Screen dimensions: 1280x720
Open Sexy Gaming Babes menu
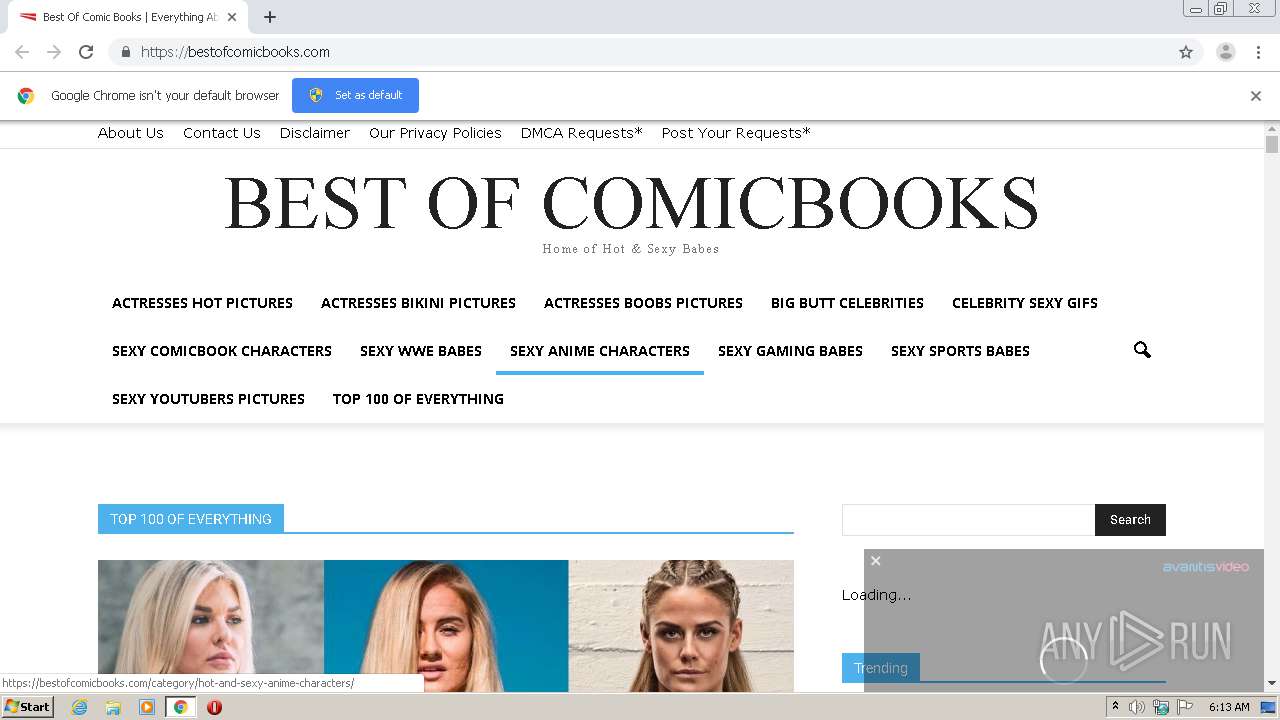(790, 351)
